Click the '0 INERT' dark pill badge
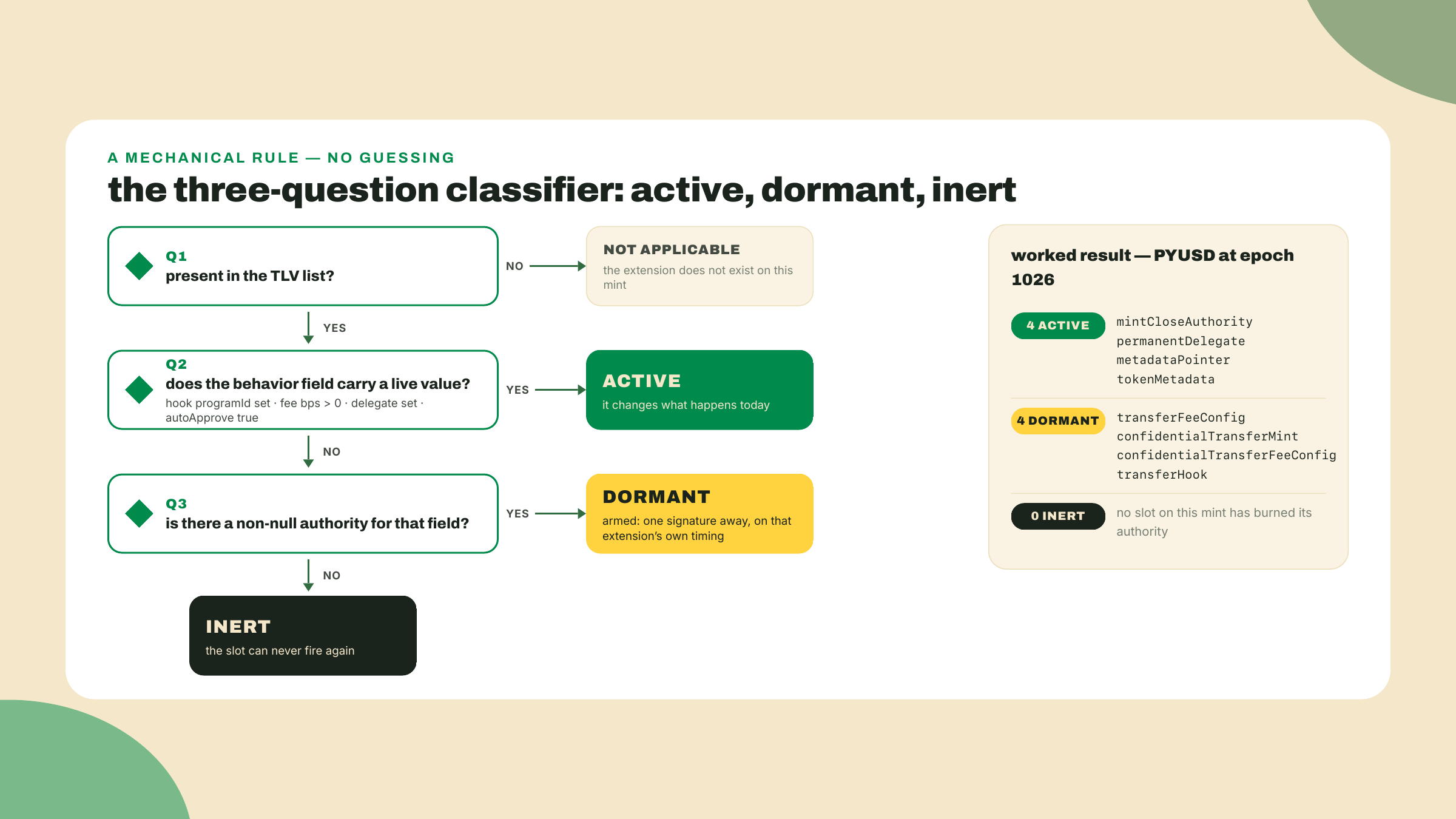The height and width of the screenshot is (819, 1456). pyautogui.click(x=1058, y=516)
